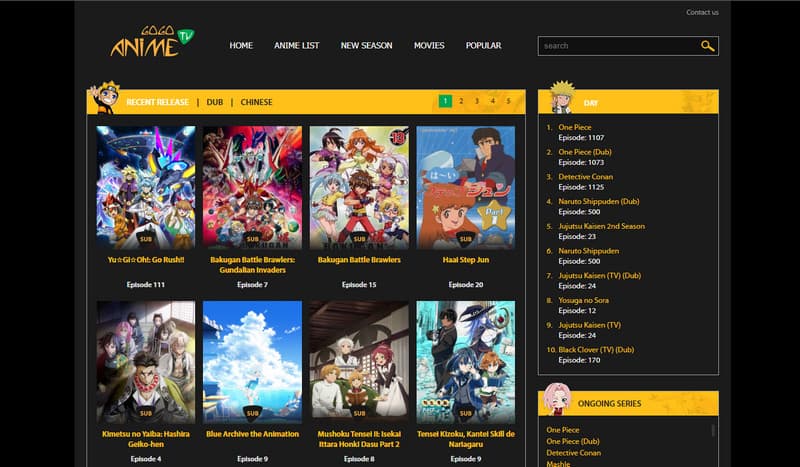Click 'Episode 15' under Bakugan Battle Brawlers
Viewport: 800px width, 467px height.
click(359, 285)
